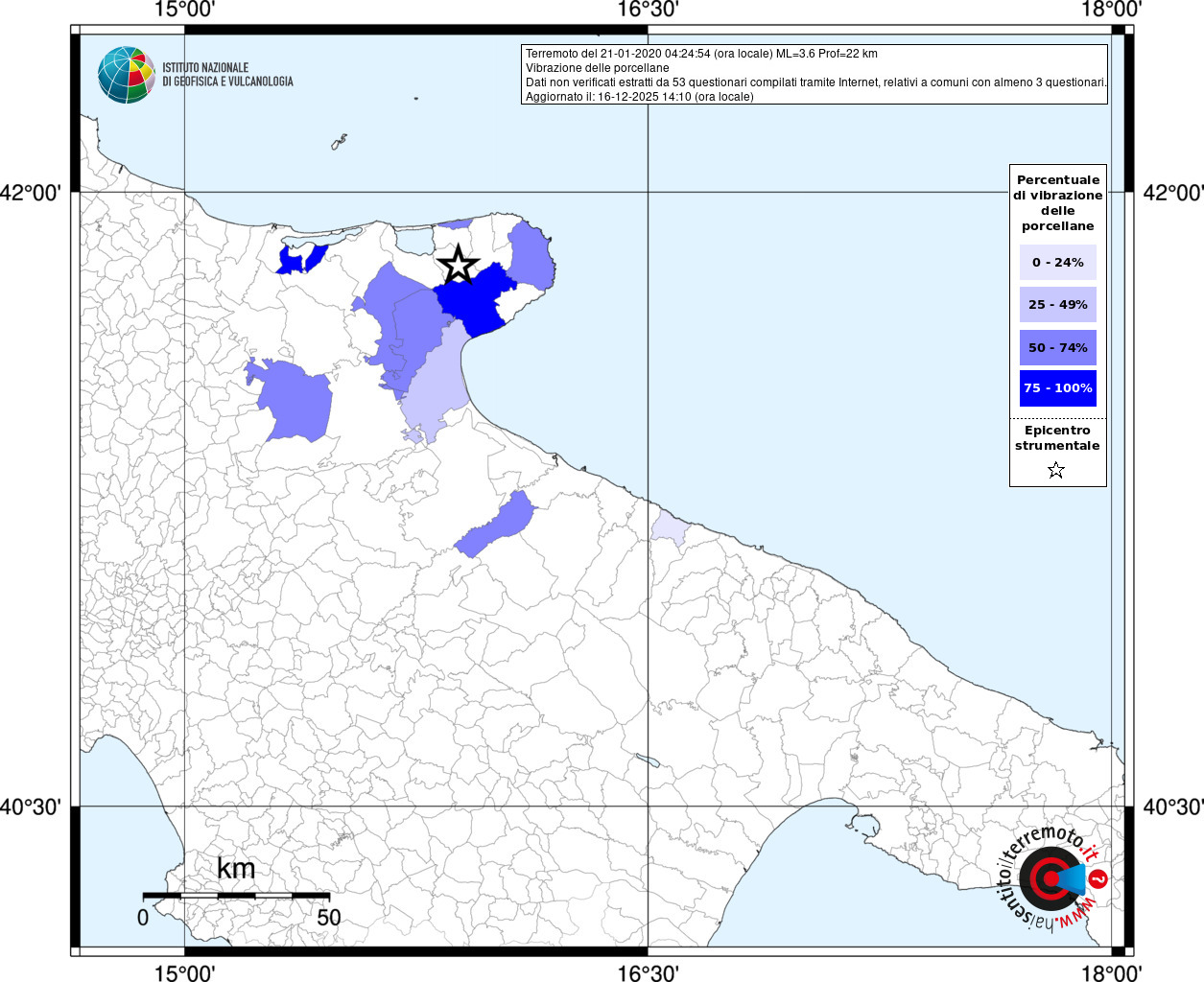This screenshot has width=1204, height=982.
Task: Click the top 15°00' longitude label
Action: [185, 11]
